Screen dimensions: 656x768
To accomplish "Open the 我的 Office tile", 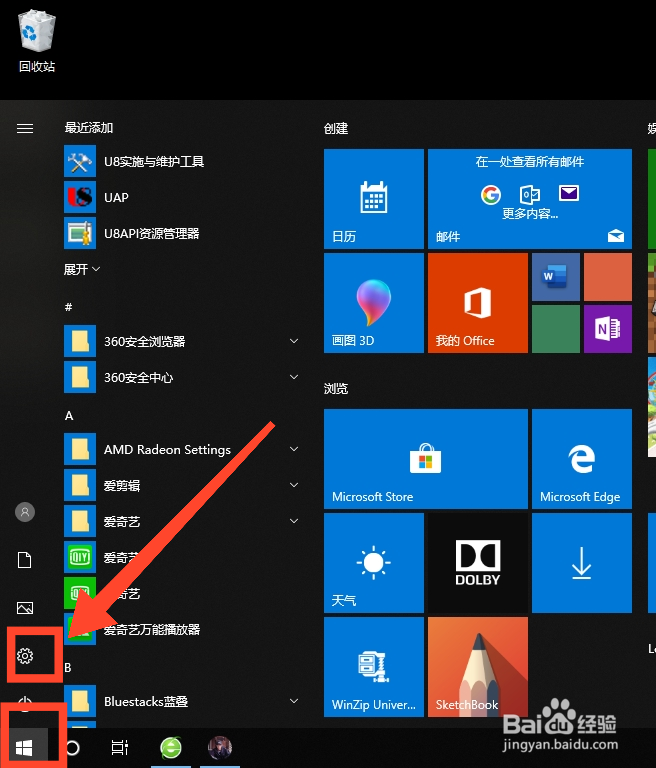I will coord(478,303).
